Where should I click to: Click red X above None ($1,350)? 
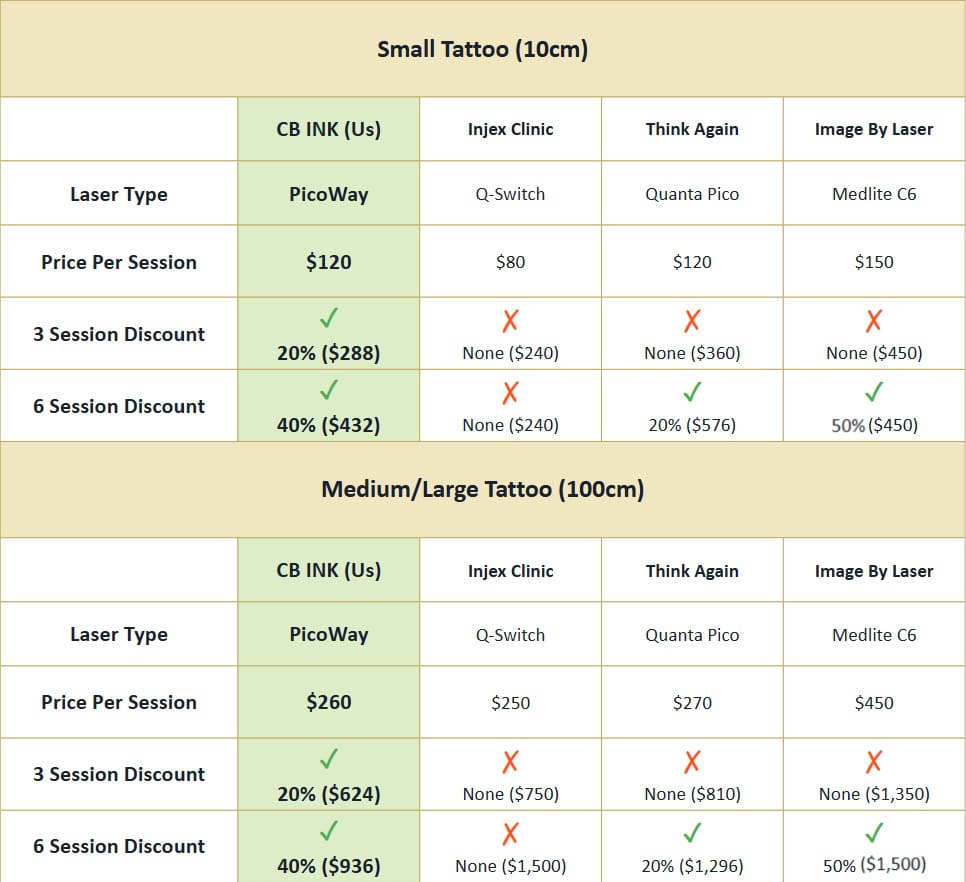click(x=874, y=762)
